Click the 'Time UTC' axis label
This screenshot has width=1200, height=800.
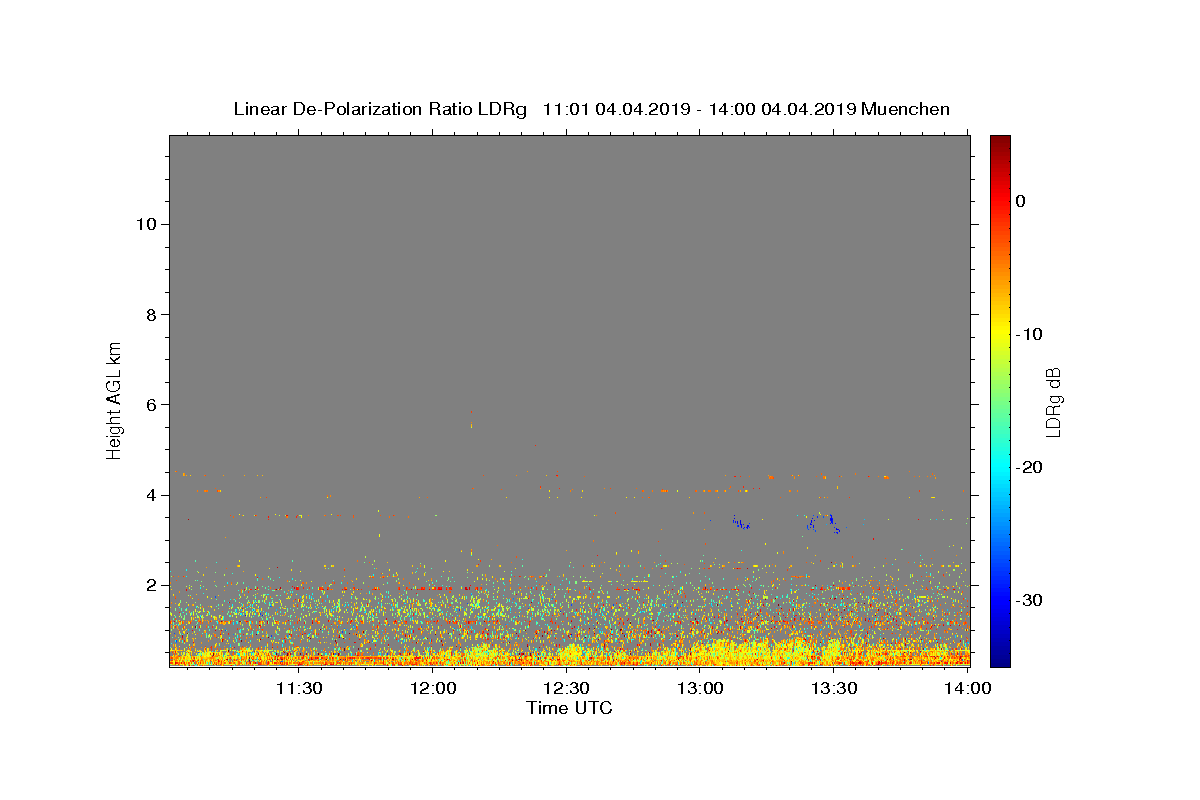click(x=569, y=708)
